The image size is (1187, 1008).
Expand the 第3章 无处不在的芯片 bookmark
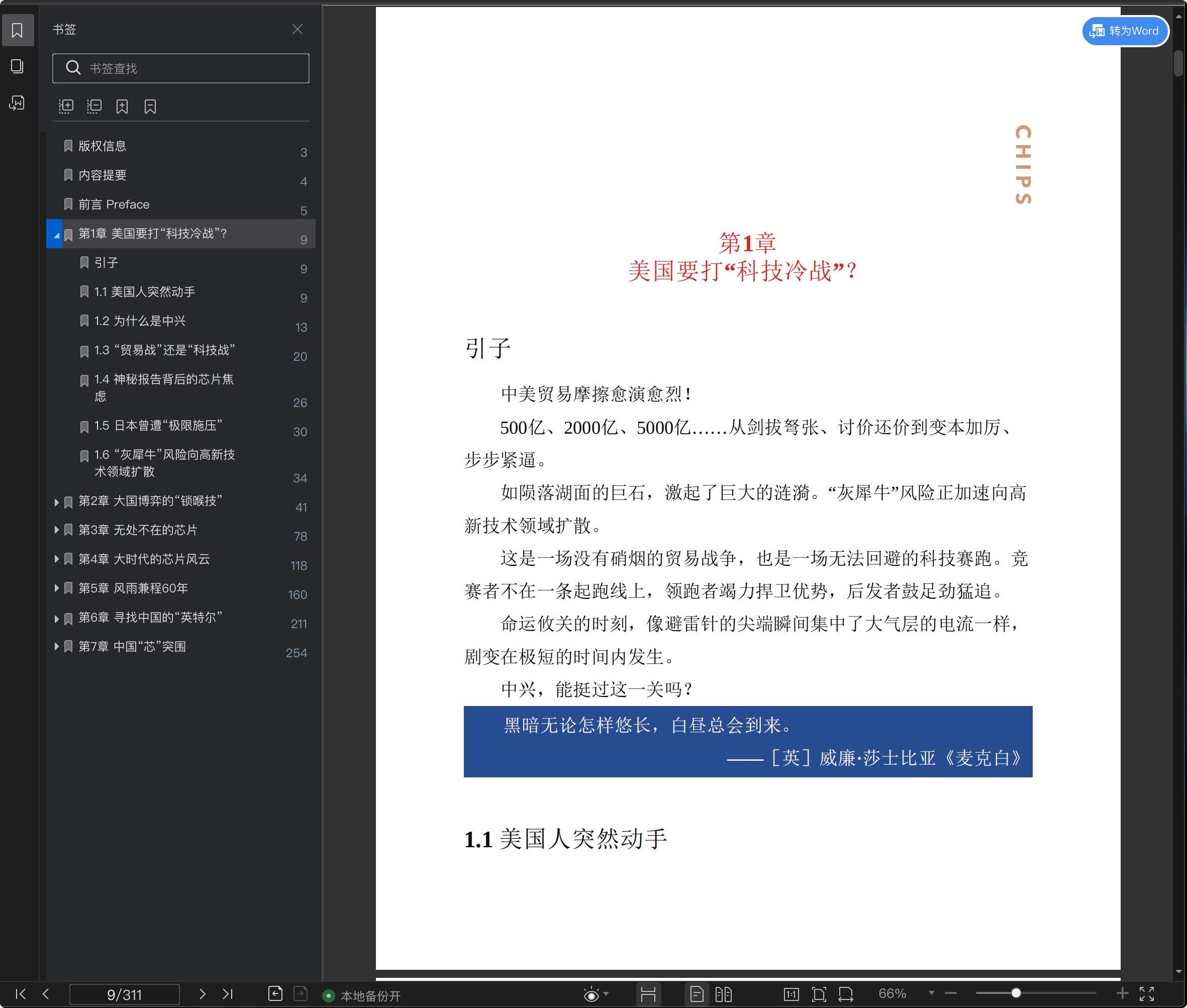point(57,530)
